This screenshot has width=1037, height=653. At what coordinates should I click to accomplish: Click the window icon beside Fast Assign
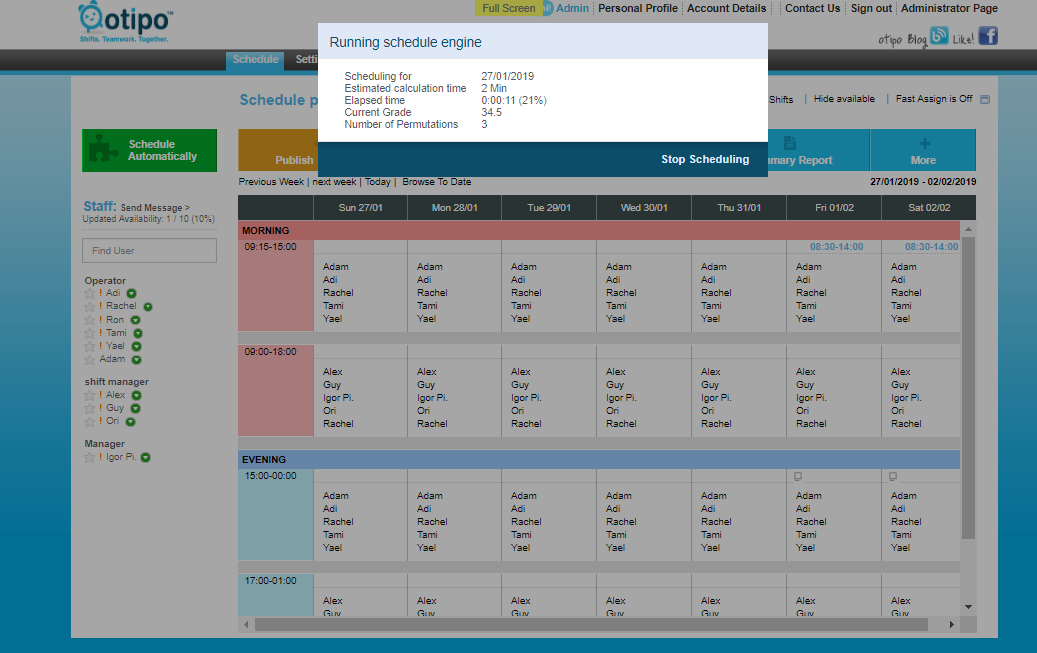tap(985, 100)
